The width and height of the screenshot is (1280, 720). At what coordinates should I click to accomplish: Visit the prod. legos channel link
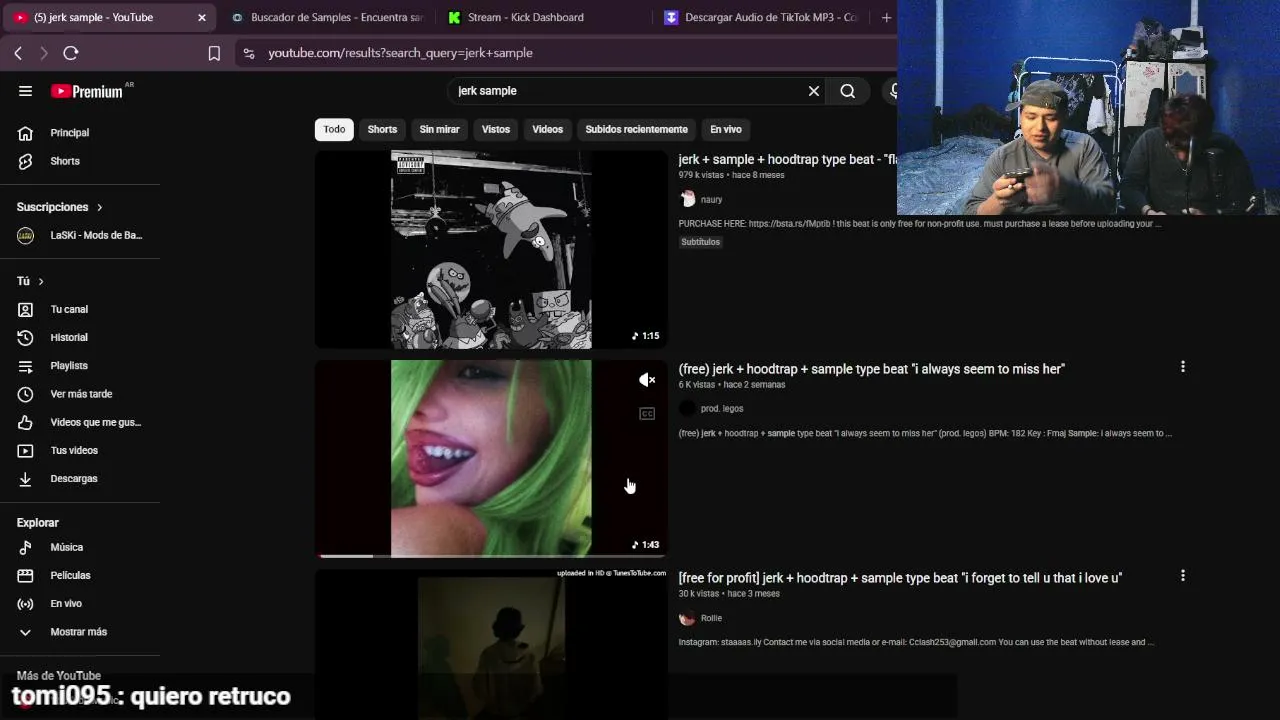tap(722, 409)
